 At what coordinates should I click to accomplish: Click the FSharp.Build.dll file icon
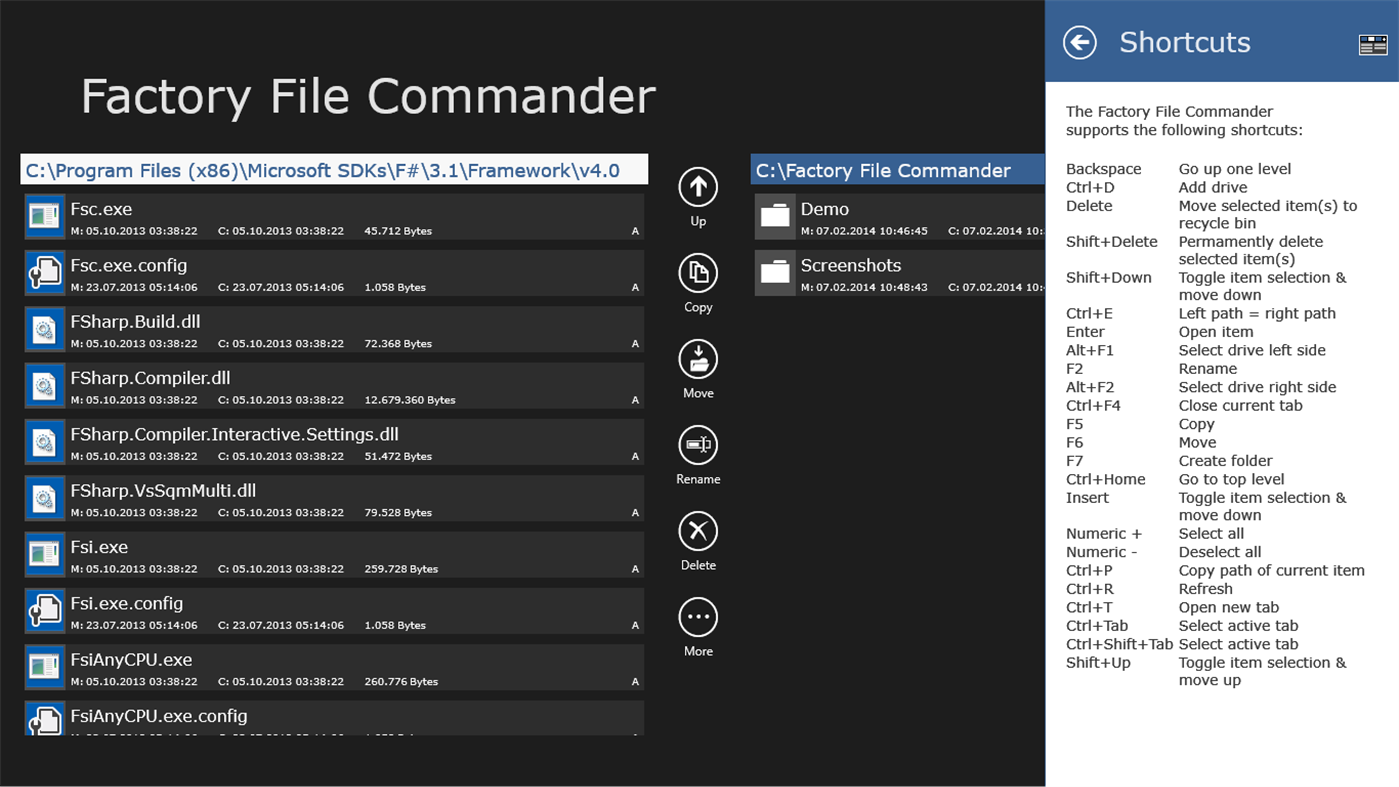pos(45,329)
